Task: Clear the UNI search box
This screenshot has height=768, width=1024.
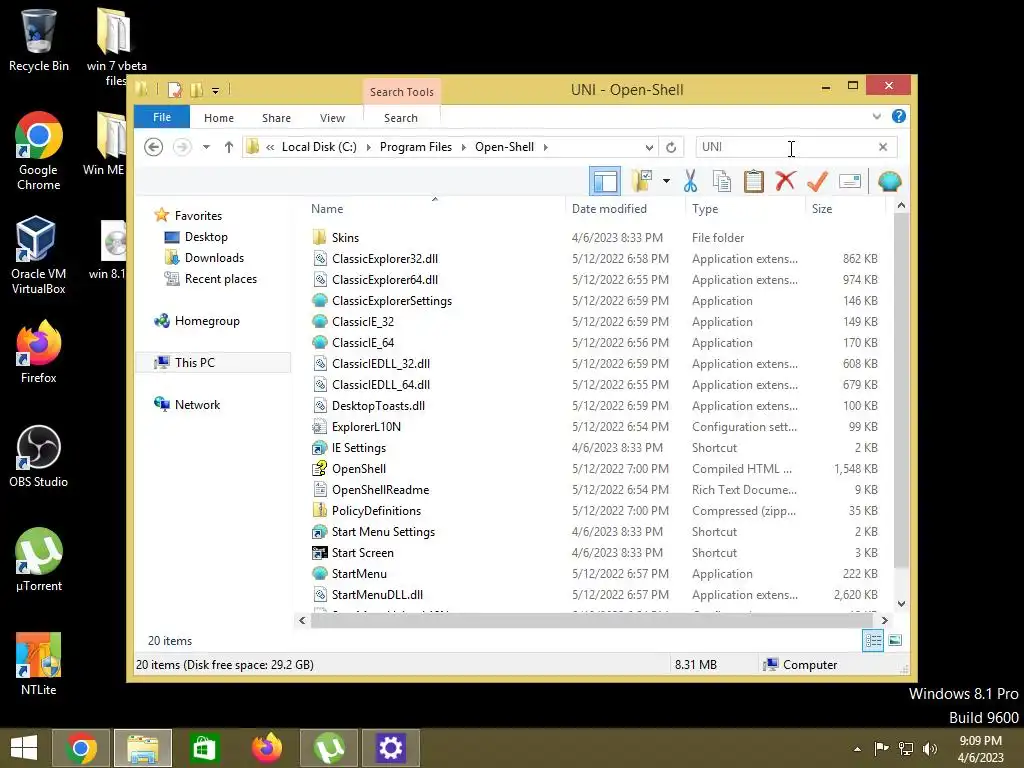Action: tap(883, 147)
